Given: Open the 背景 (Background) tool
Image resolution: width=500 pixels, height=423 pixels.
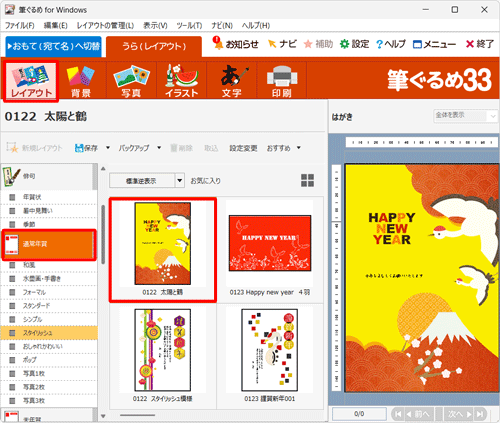Looking at the screenshot, I should pos(81,81).
